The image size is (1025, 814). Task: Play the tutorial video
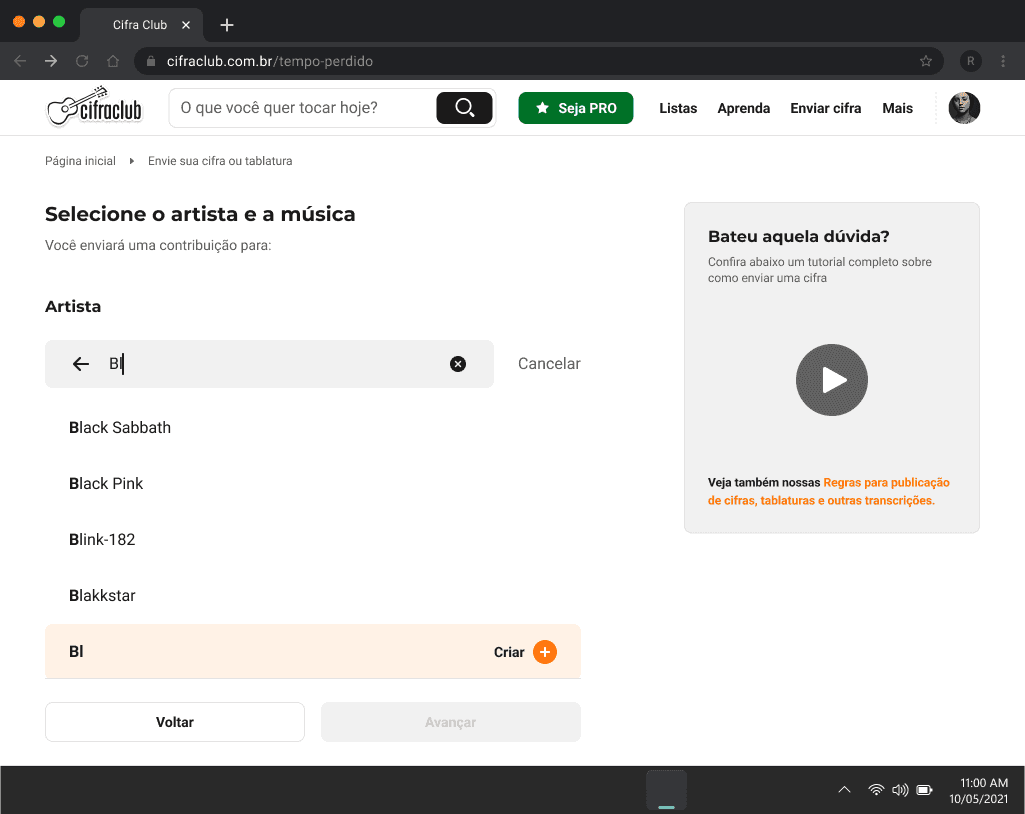(832, 380)
